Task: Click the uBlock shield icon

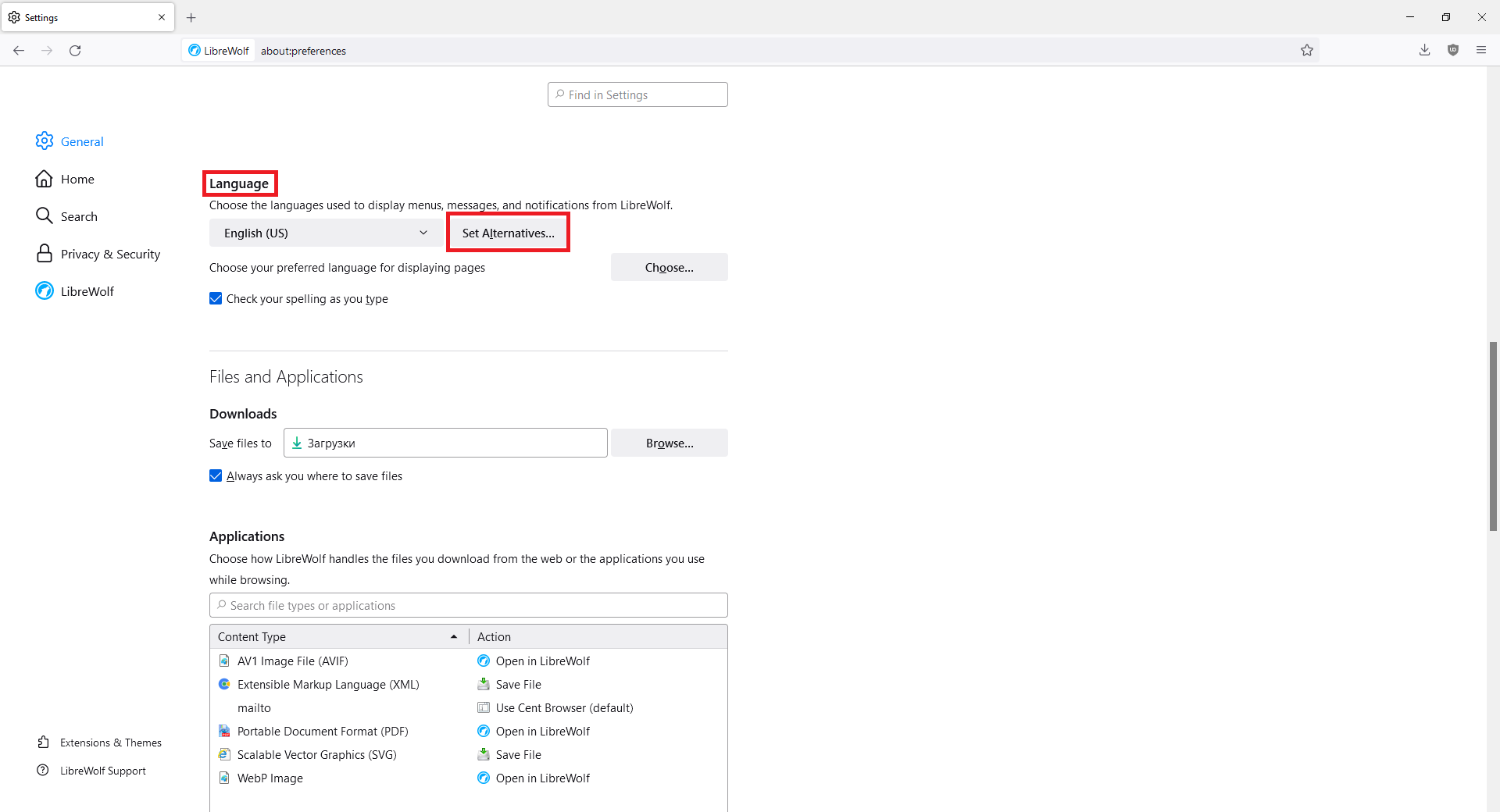Action: point(1452,51)
